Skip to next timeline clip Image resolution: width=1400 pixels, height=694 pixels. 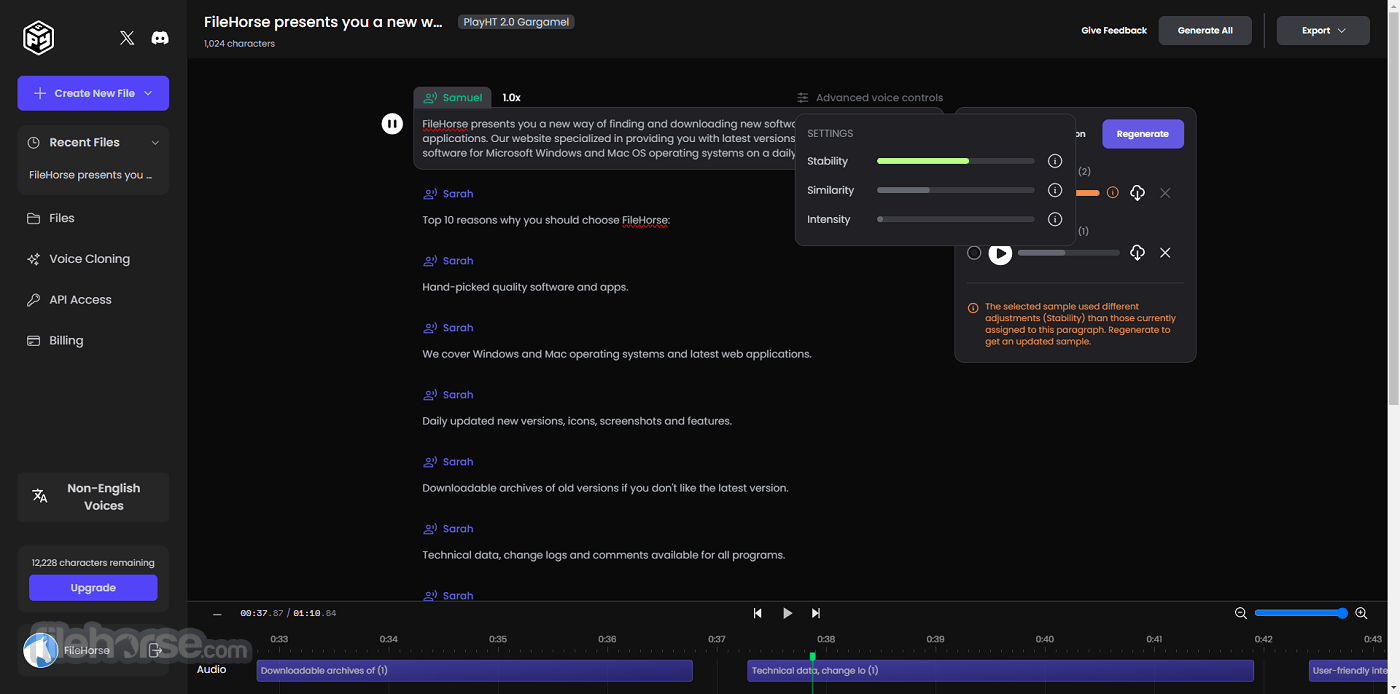click(816, 613)
